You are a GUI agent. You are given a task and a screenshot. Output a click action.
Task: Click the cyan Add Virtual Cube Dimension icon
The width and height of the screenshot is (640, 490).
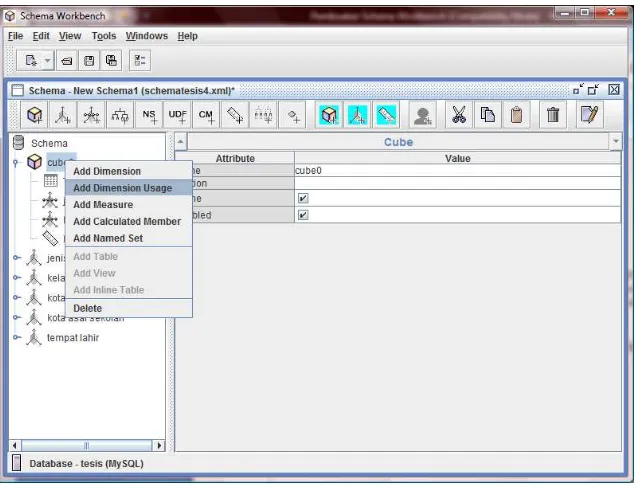coord(358,115)
